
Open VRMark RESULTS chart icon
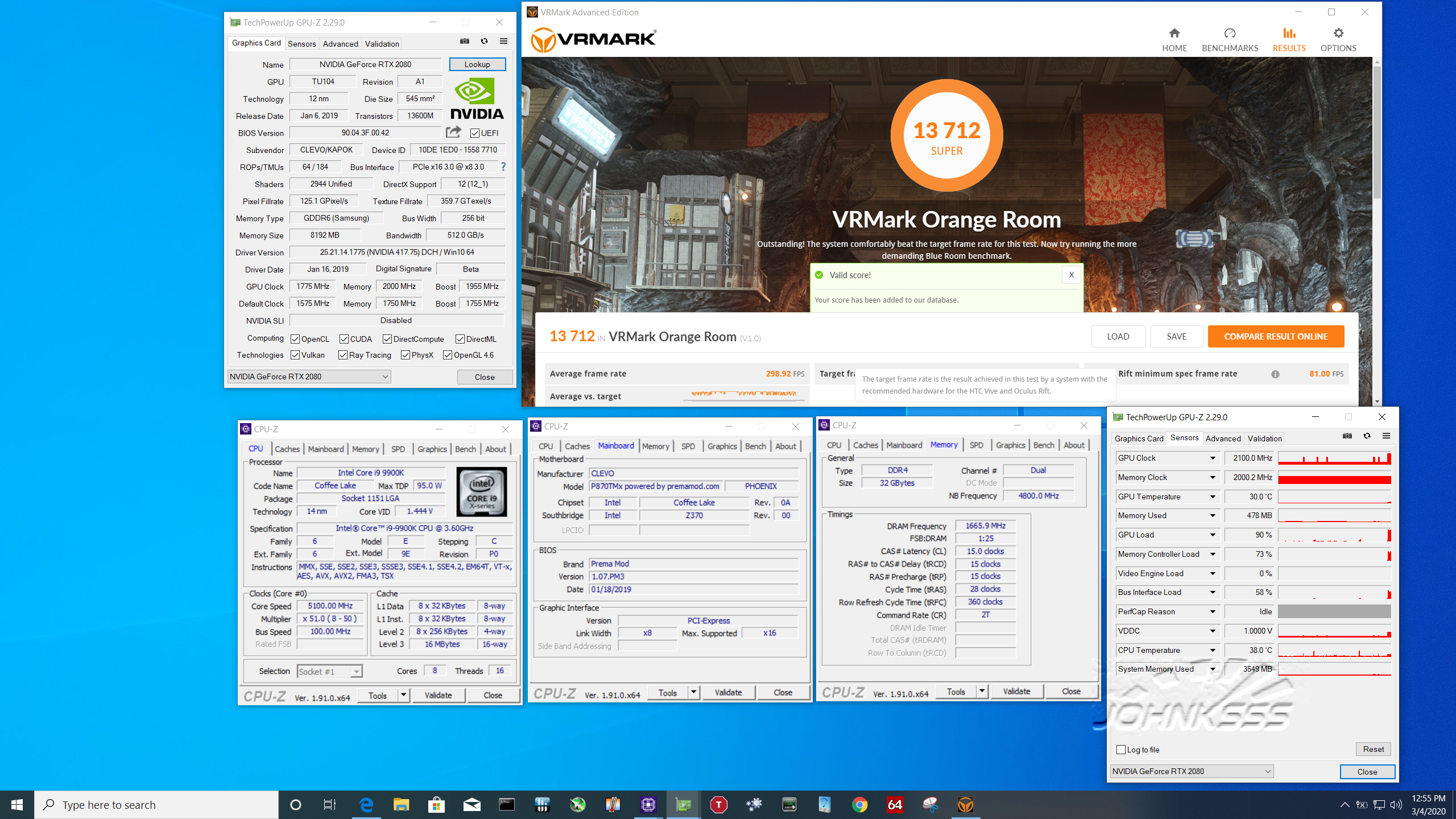pyautogui.click(x=1289, y=33)
